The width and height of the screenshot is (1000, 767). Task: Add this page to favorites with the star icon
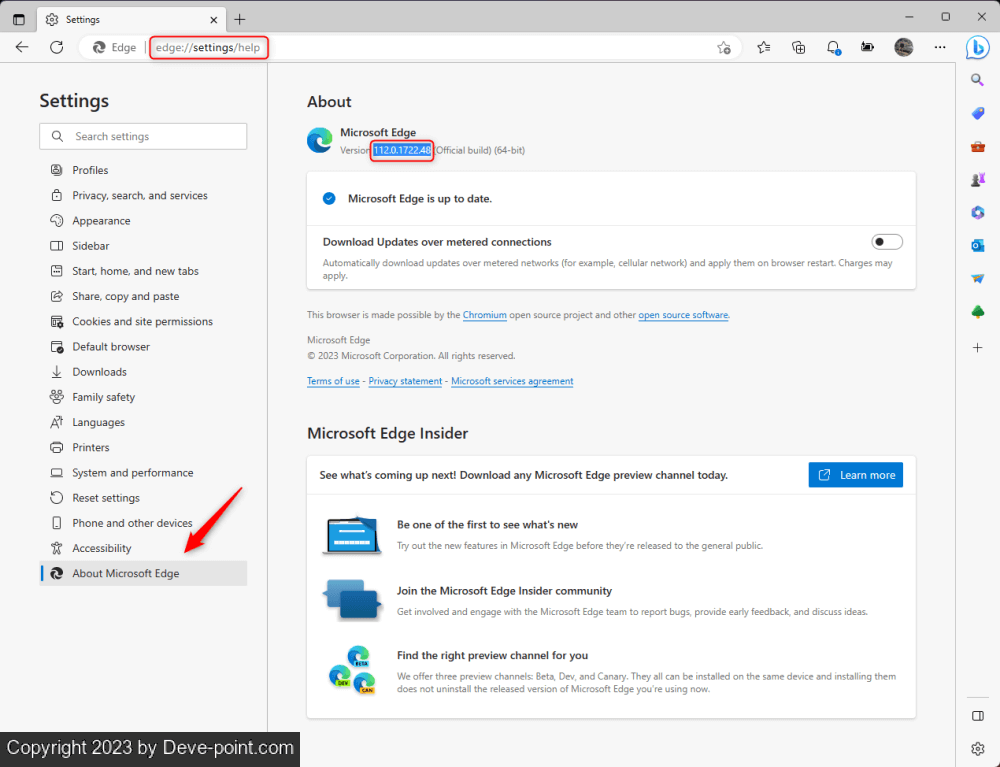tap(723, 48)
